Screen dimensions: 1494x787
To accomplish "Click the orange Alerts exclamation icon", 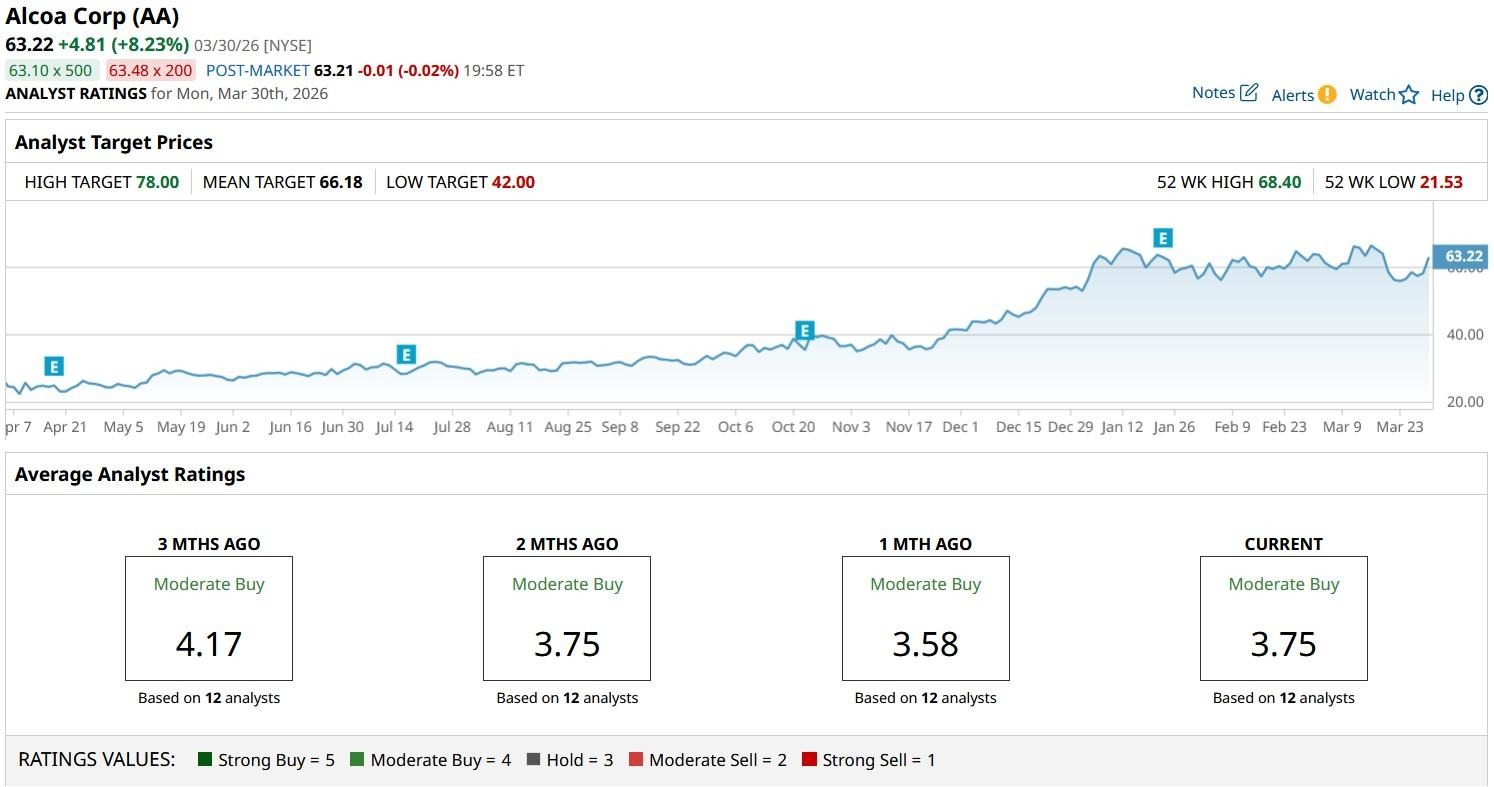I will [1327, 95].
